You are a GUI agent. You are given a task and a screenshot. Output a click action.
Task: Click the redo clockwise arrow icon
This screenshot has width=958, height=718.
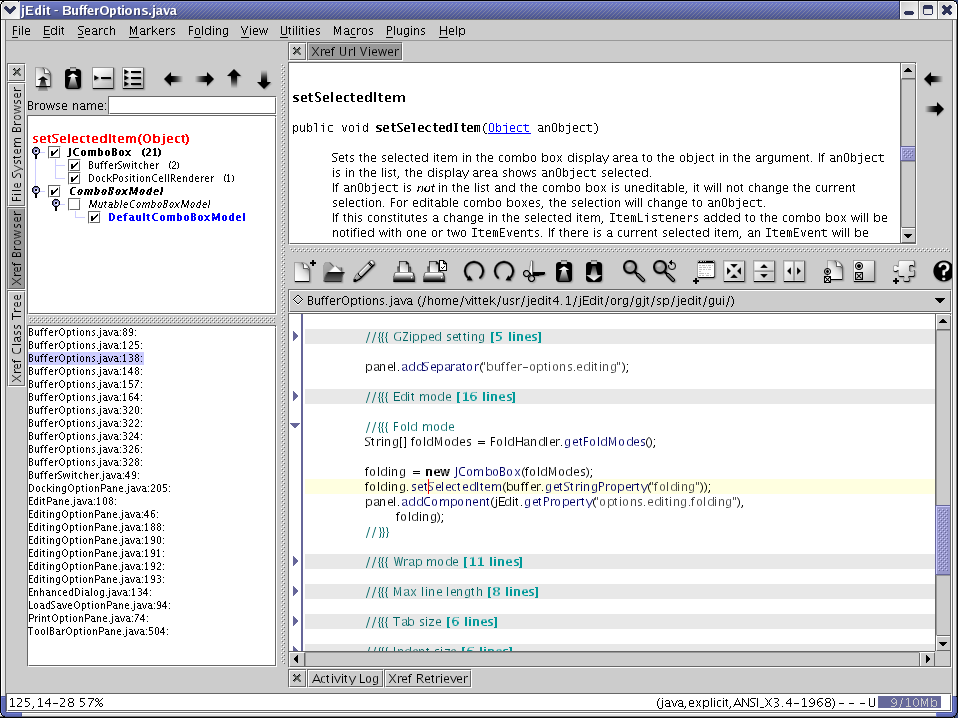[x=504, y=271]
